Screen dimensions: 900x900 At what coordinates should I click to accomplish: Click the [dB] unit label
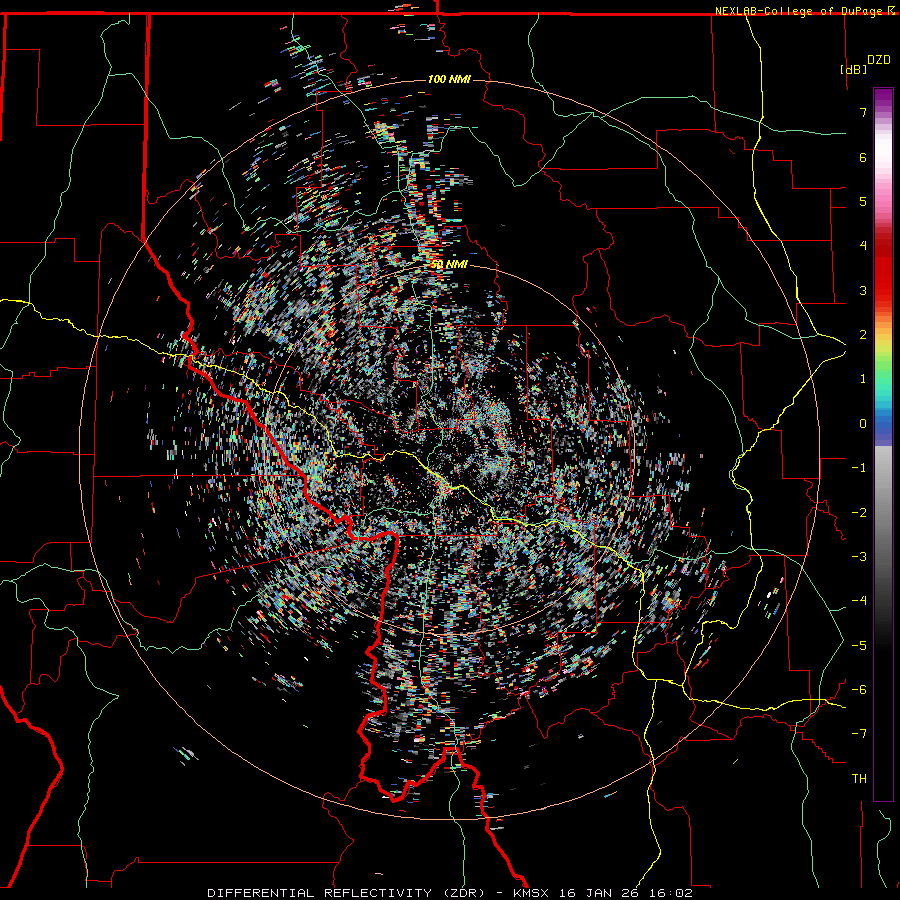853,69
